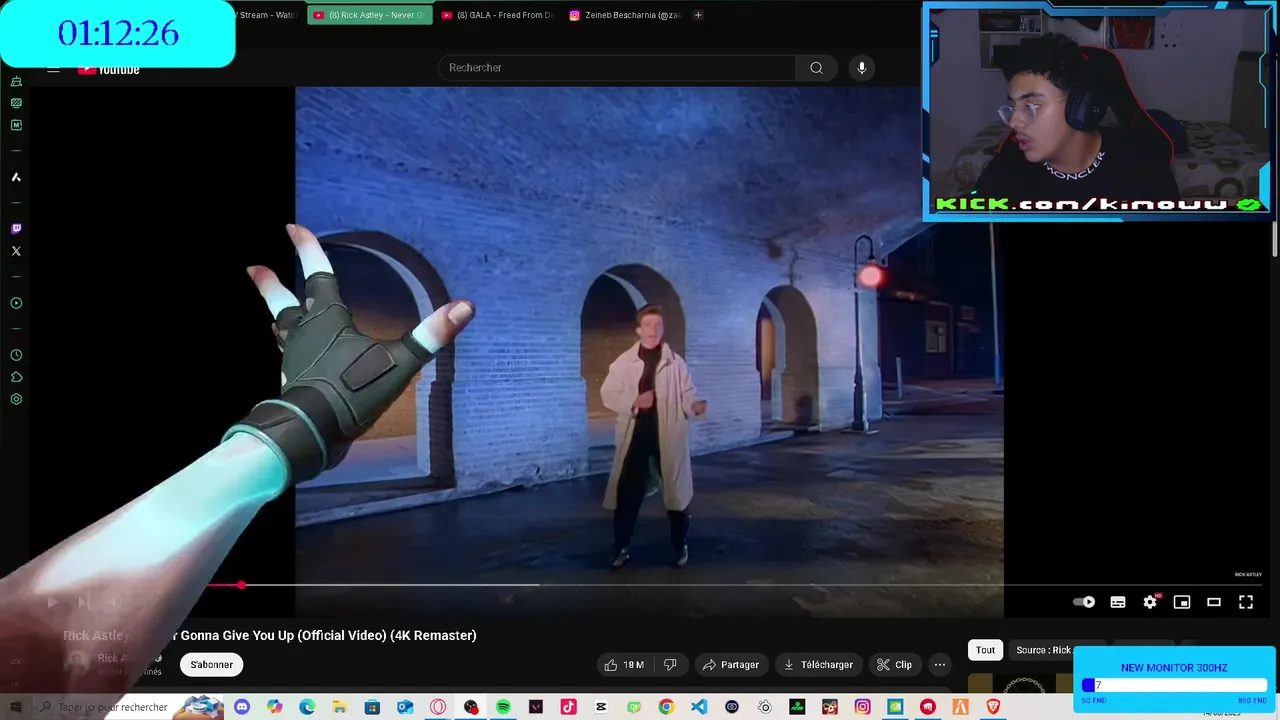Launch Google Chrome from the taskbar
This screenshot has width=1280, height=720.
coord(666,707)
